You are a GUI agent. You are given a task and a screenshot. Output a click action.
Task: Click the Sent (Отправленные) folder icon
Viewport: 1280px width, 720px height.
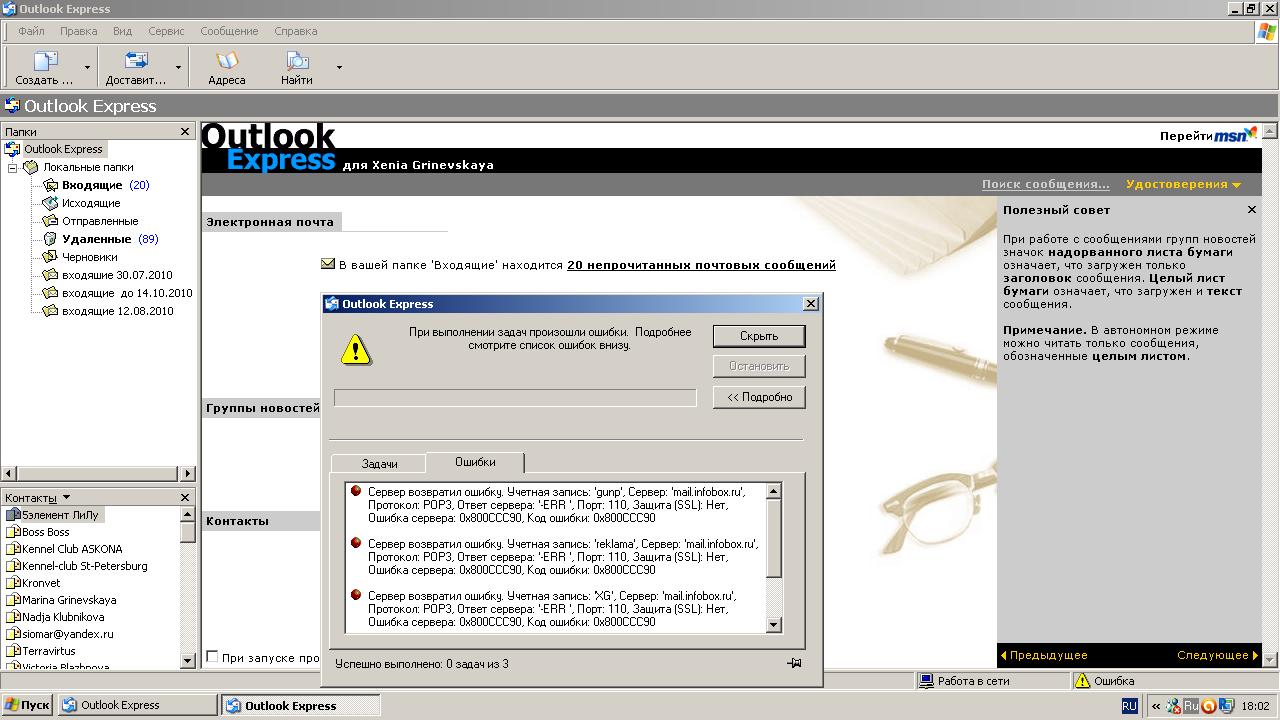point(50,221)
